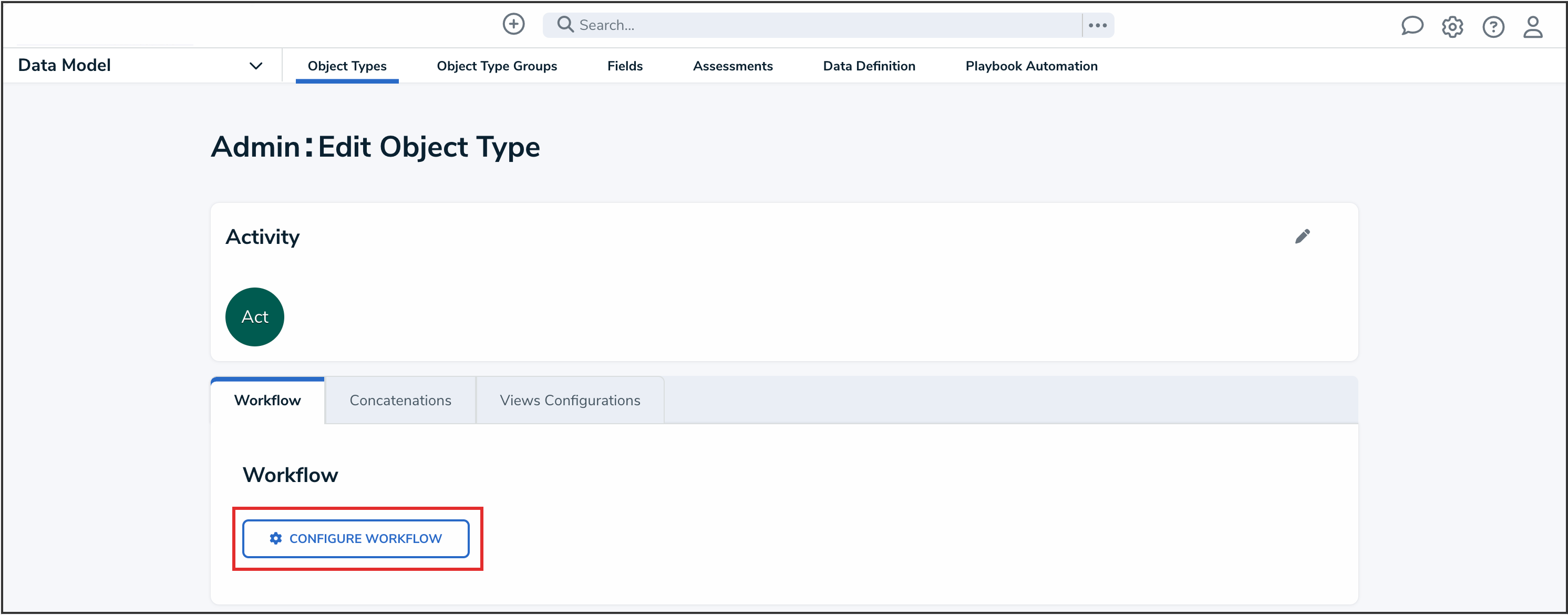Switch to Views Configurations tab

coord(570,400)
